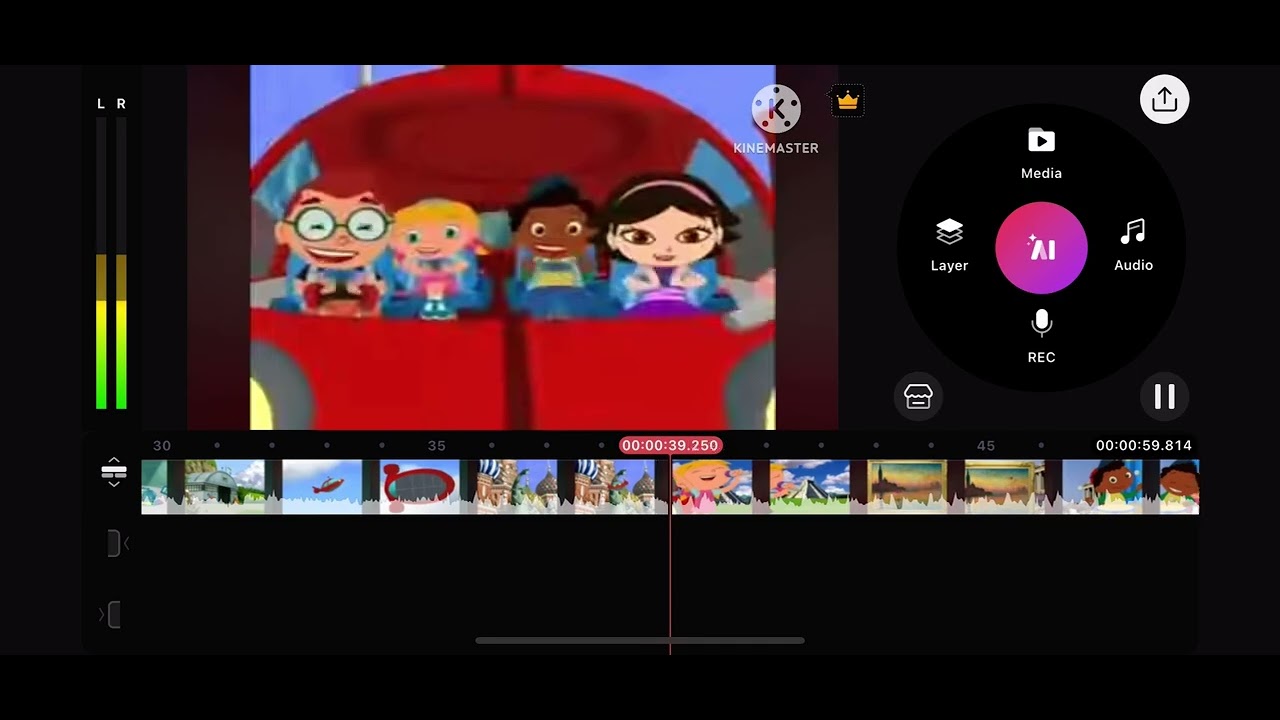This screenshot has width=1280, height=720.
Task: Click the total duration 00:00:59.814
Action: [1143, 445]
